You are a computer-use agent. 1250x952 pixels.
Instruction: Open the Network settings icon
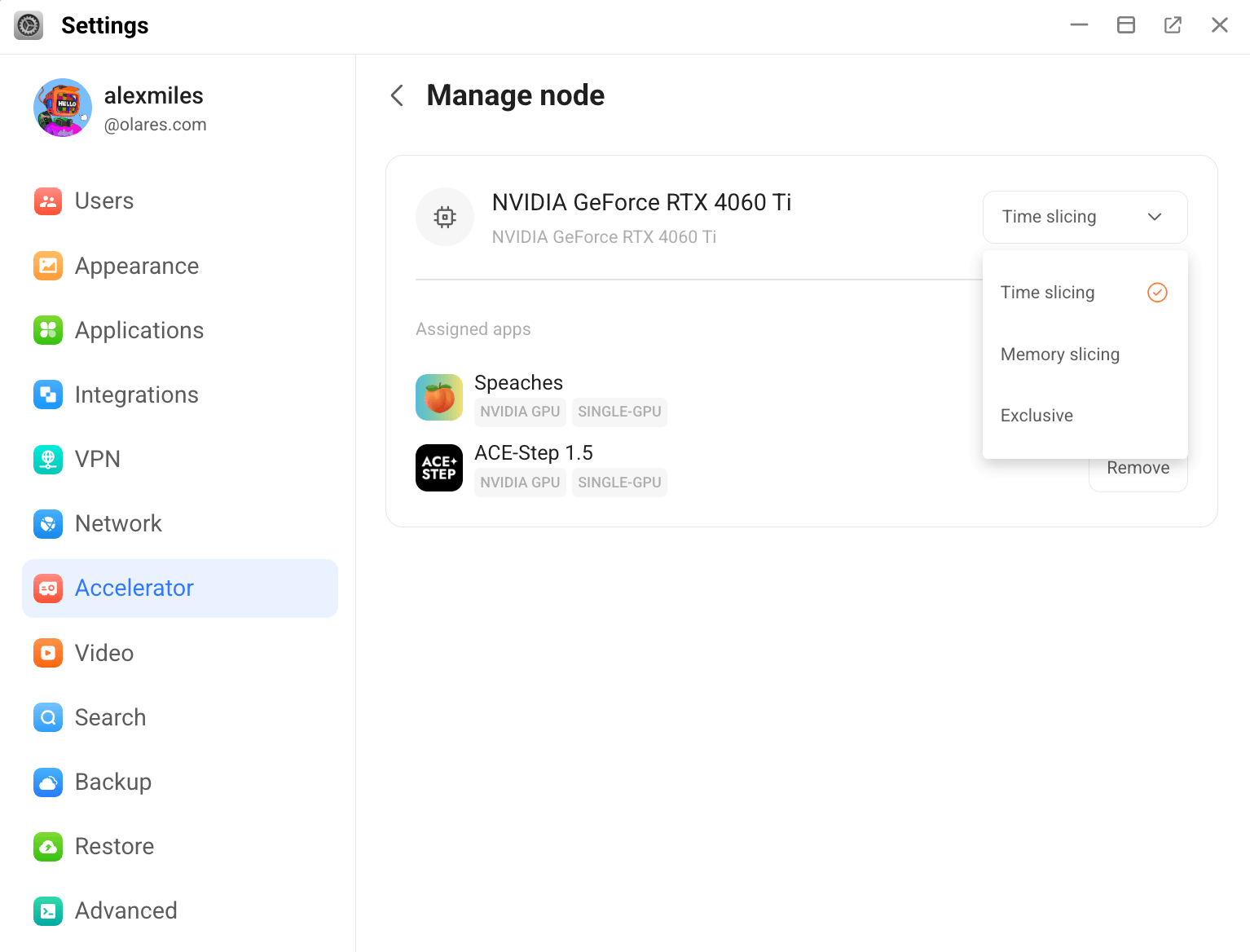(x=48, y=523)
